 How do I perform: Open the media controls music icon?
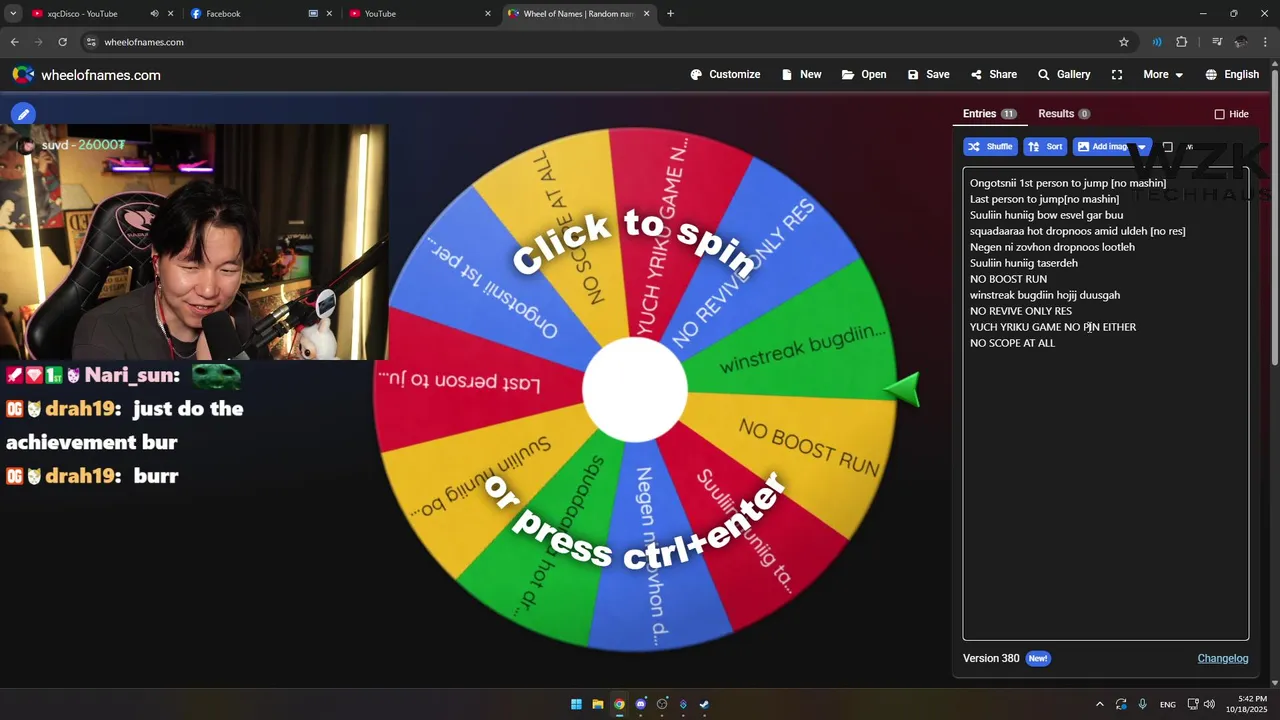click(1217, 42)
